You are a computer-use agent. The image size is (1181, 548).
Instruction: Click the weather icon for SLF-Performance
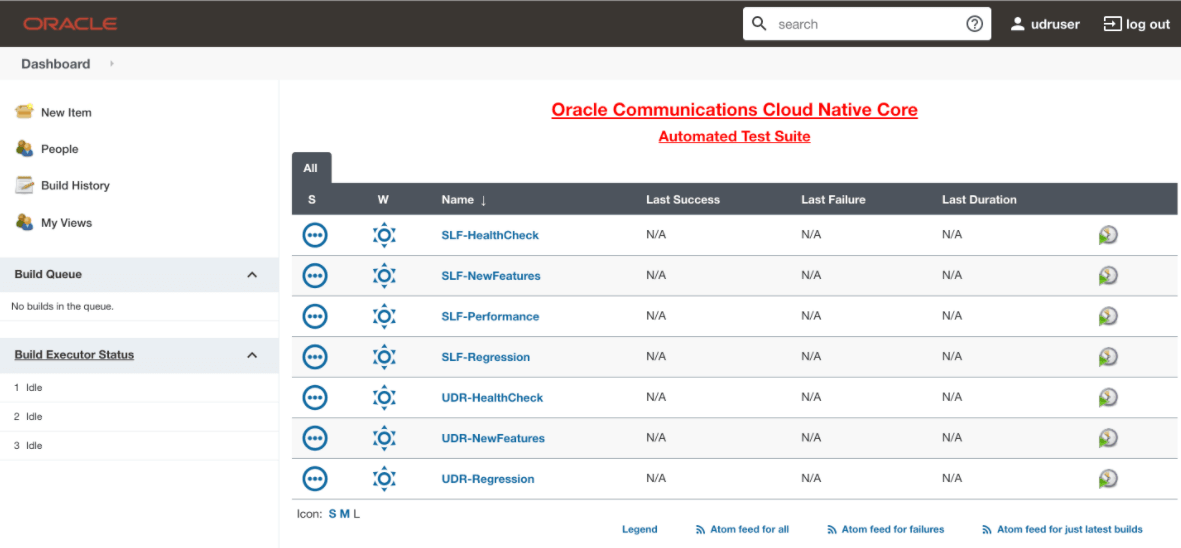coord(384,316)
